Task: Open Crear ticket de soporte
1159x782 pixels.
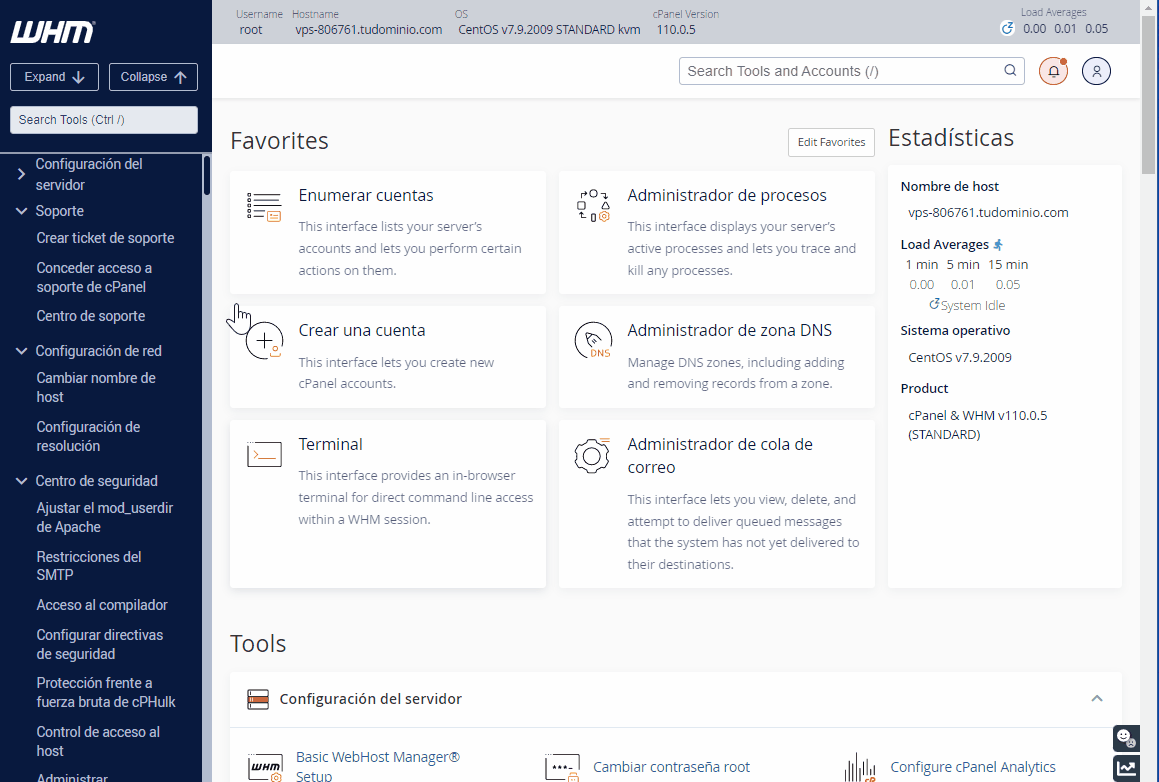Action: [105, 238]
